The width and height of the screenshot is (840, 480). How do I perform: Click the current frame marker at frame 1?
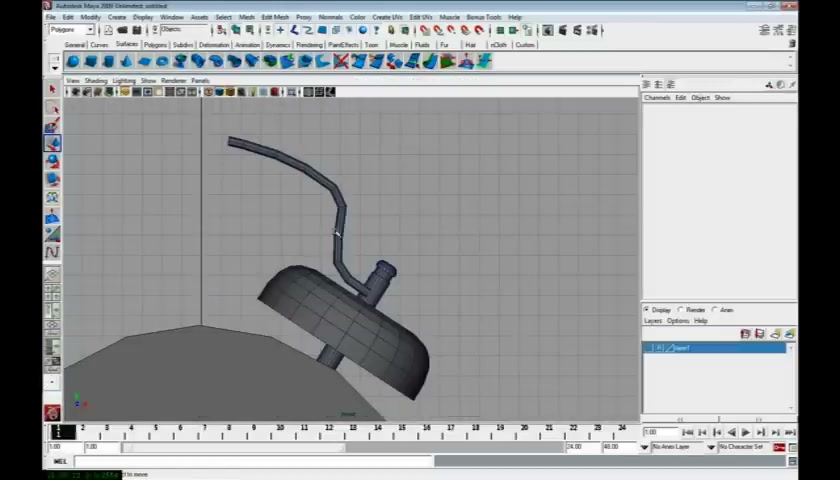[63, 431]
